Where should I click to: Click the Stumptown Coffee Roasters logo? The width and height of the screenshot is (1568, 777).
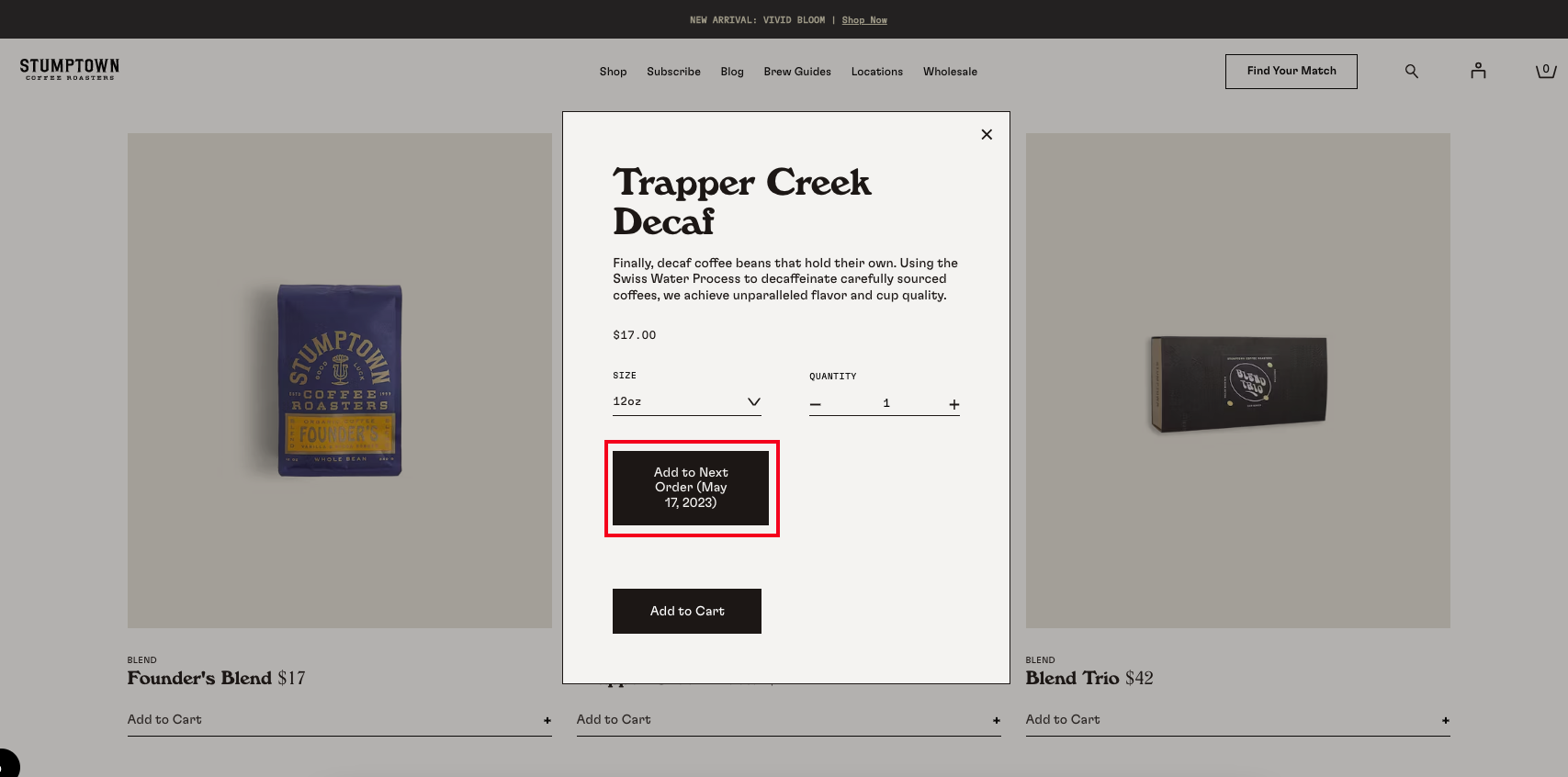[x=70, y=70]
